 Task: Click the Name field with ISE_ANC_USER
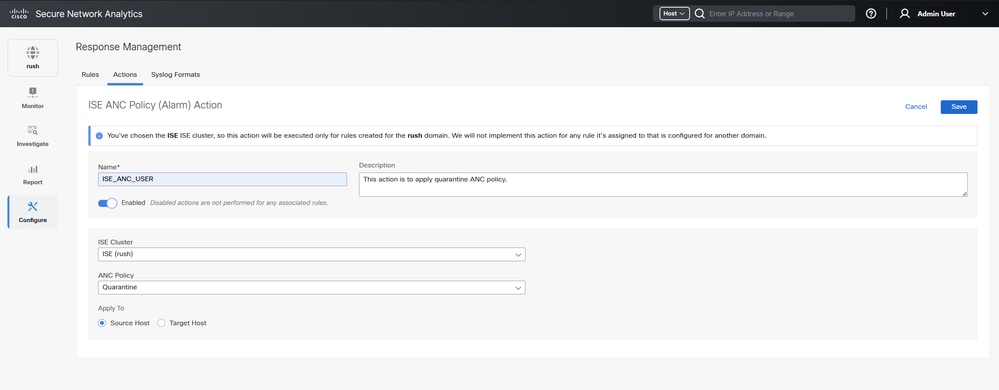pos(222,179)
